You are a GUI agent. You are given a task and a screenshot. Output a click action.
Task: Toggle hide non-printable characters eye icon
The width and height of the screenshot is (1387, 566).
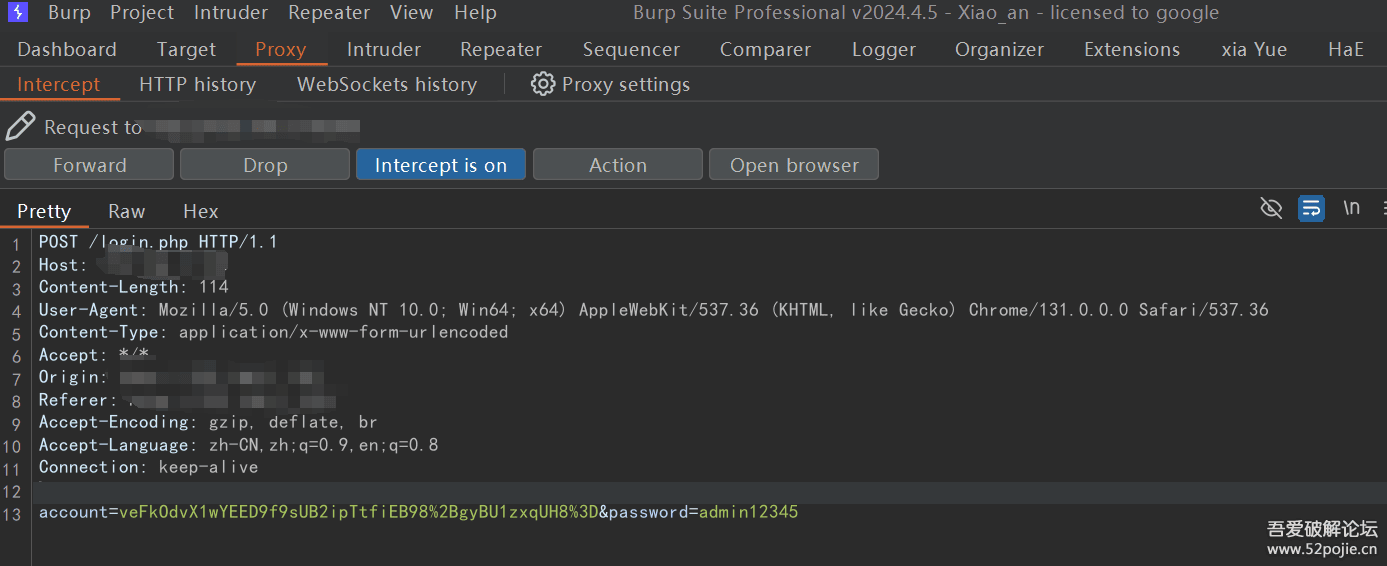click(1271, 208)
